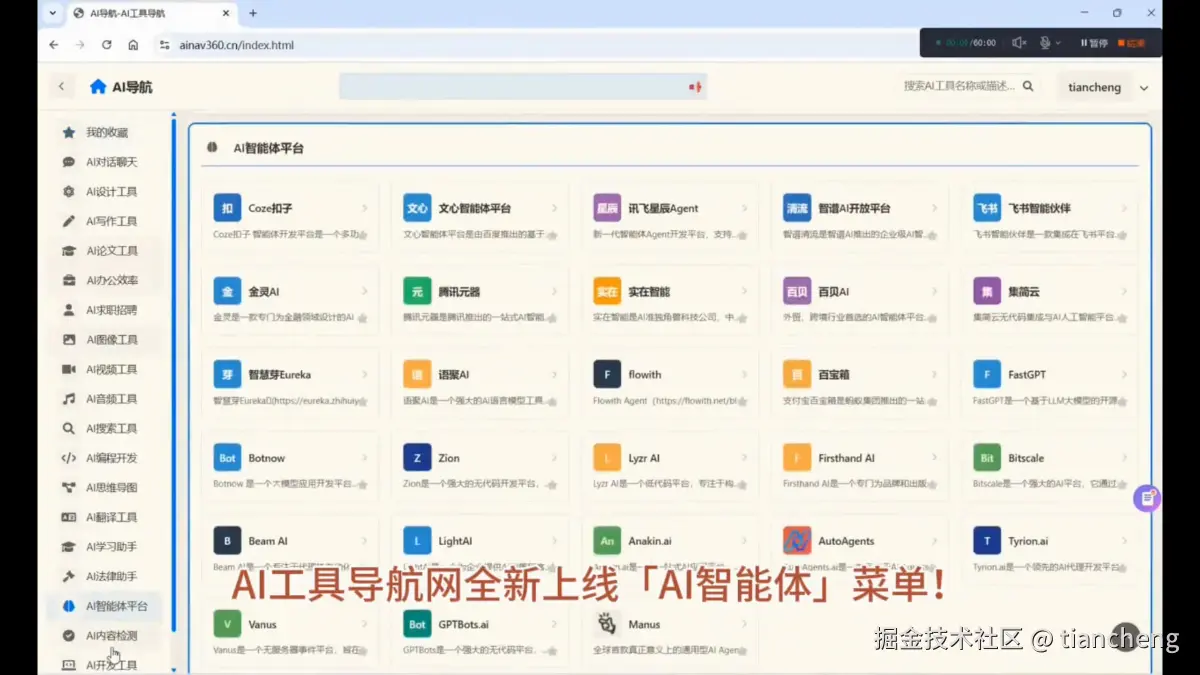
Task: Open the AI编程开发 sidebar category
Action: [112, 458]
